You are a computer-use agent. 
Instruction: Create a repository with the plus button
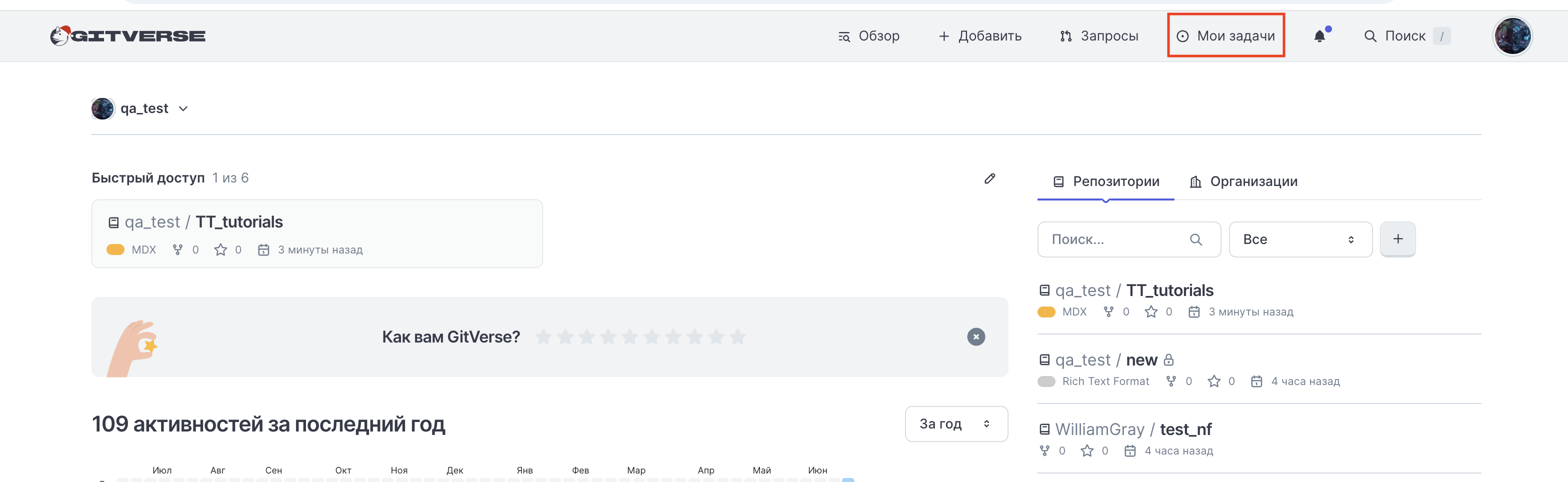click(x=1397, y=239)
